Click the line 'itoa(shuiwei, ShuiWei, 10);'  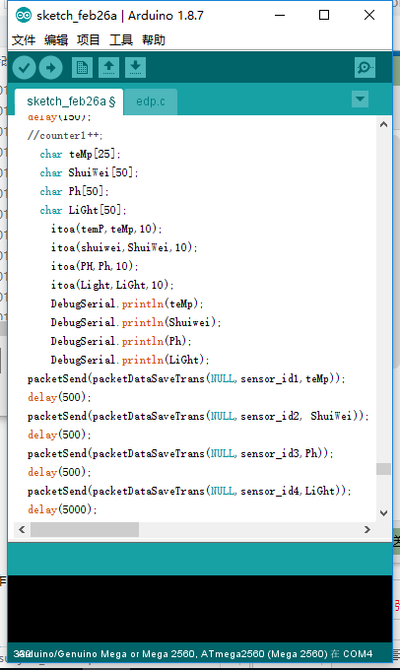pyautogui.click(x=124, y=247)
